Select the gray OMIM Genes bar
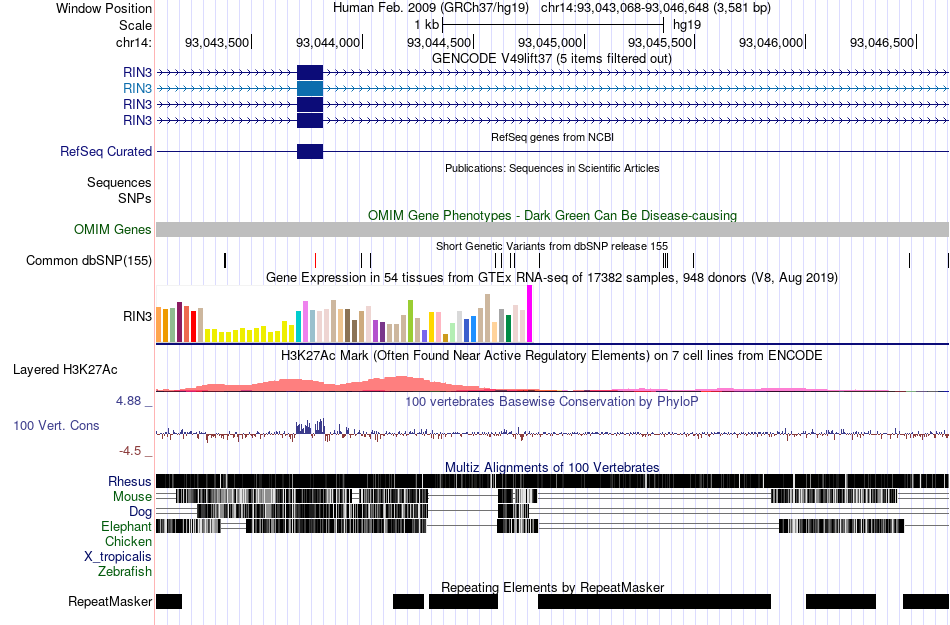This screenshot has height=625, width=950. point(552,230)
